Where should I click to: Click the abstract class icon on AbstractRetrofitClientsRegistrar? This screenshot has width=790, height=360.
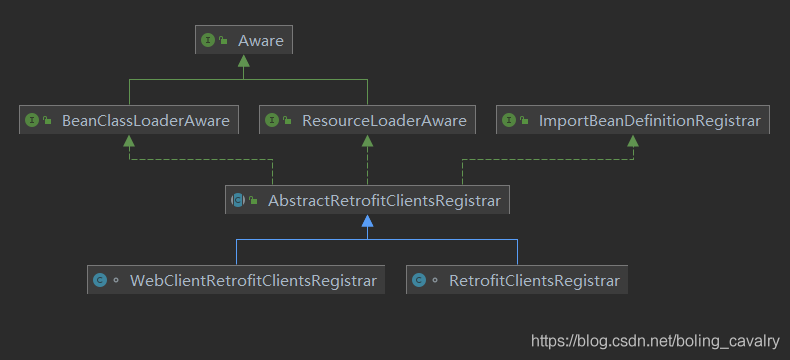coord(238,200)
